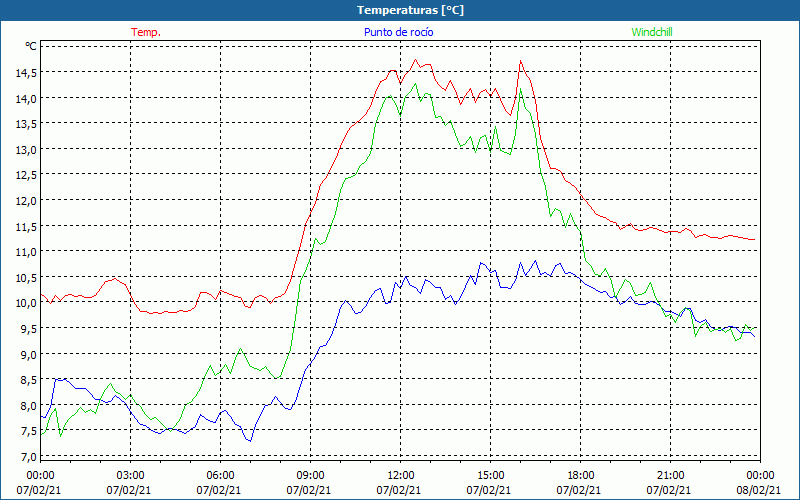The height and width of the screenshot is (500, 800).
Task: Click the 12,0 y-axis value
Action: pyautogui.click(x=26, y=201)
